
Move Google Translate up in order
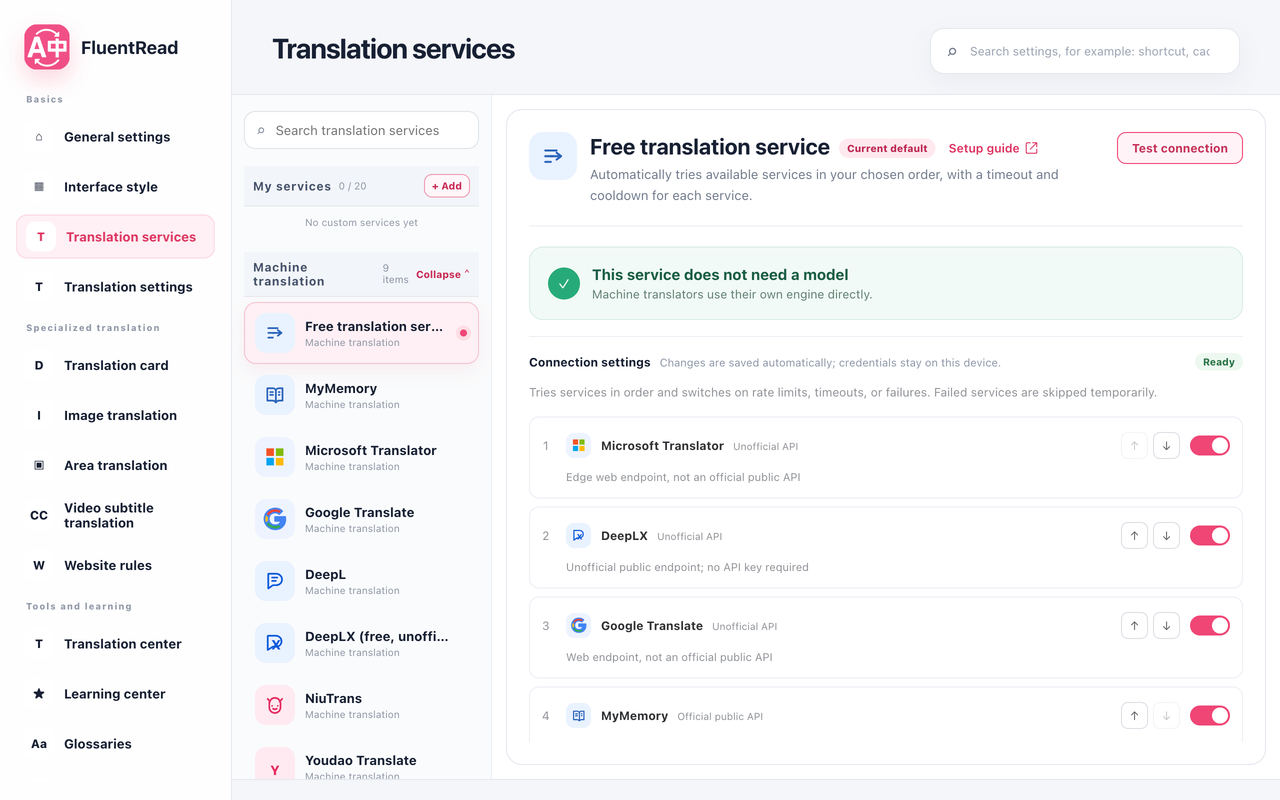[1134, 626]
